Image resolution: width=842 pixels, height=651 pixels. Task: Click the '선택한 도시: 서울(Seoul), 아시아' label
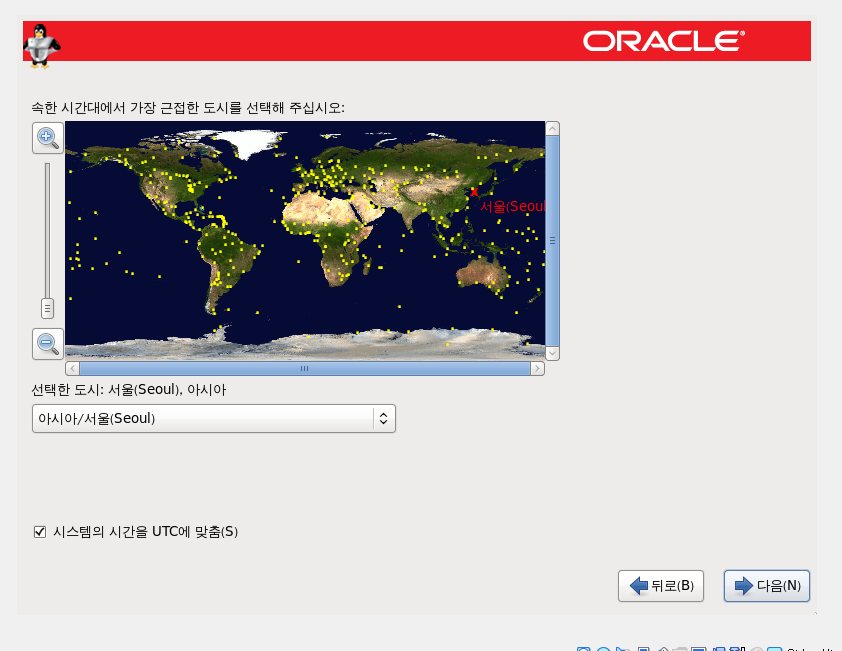[x=129, y=389]
